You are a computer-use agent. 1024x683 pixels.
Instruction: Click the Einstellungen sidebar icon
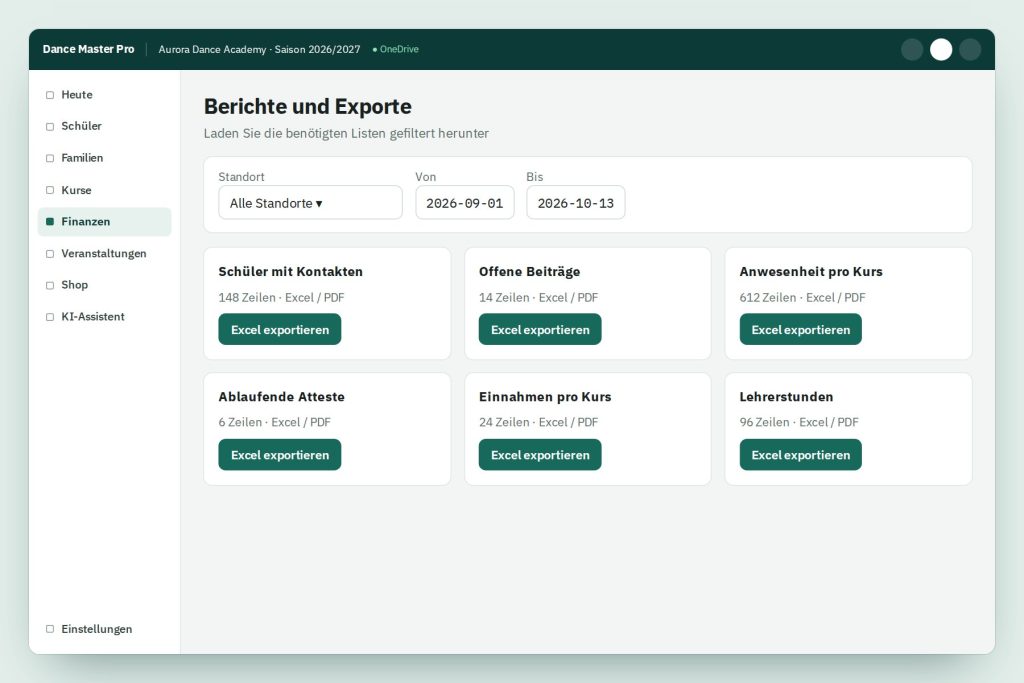50,629
